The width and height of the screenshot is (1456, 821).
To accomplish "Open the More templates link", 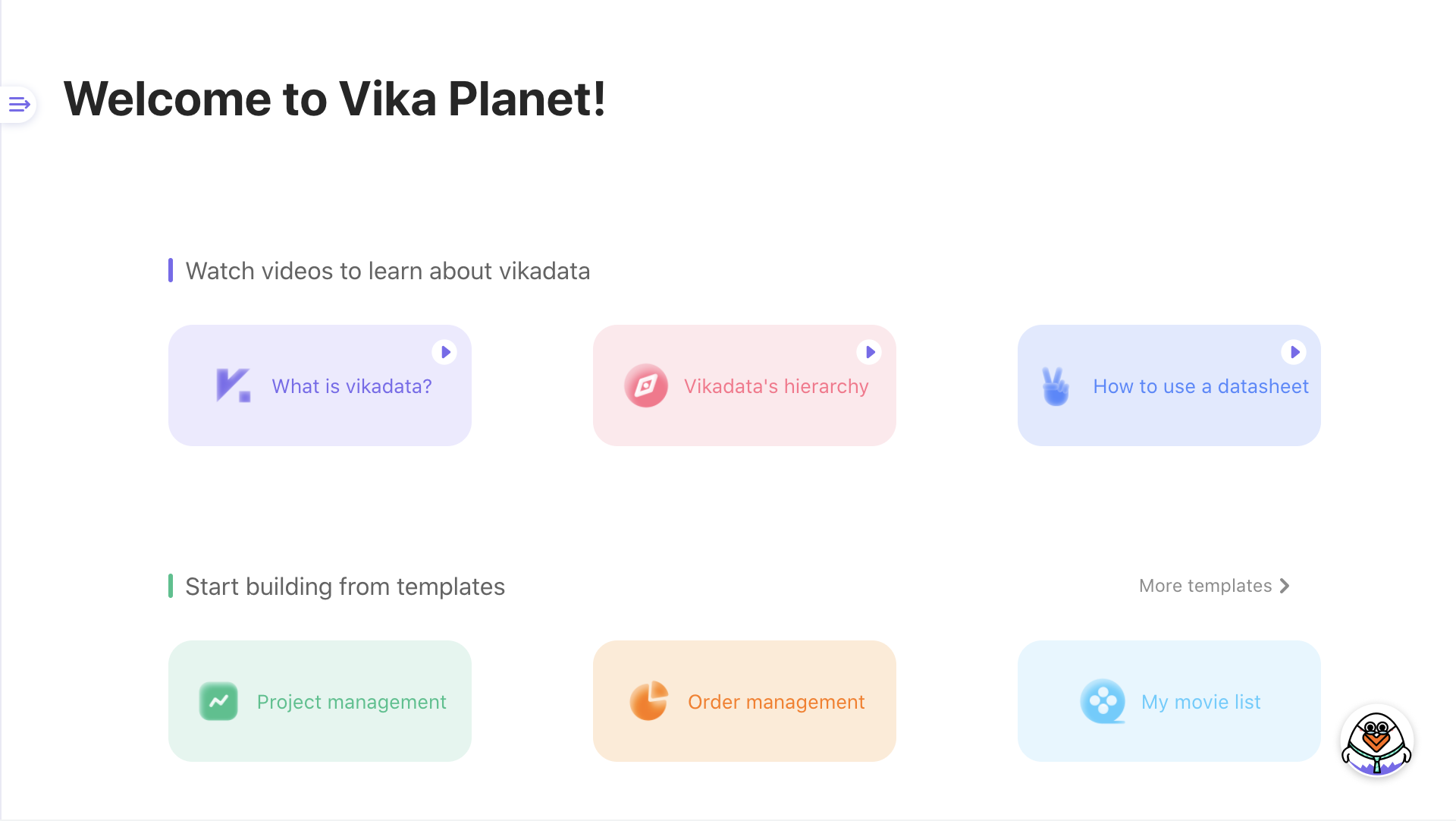I will 1205,586.
